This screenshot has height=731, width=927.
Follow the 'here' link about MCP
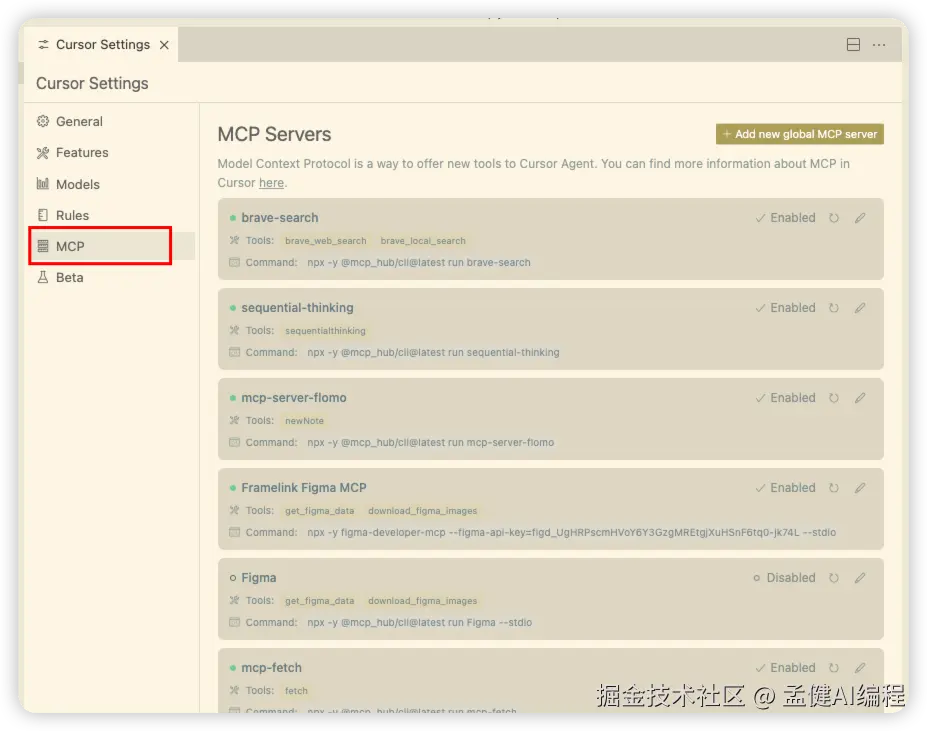pyautogui.click(x=271, y=183)
